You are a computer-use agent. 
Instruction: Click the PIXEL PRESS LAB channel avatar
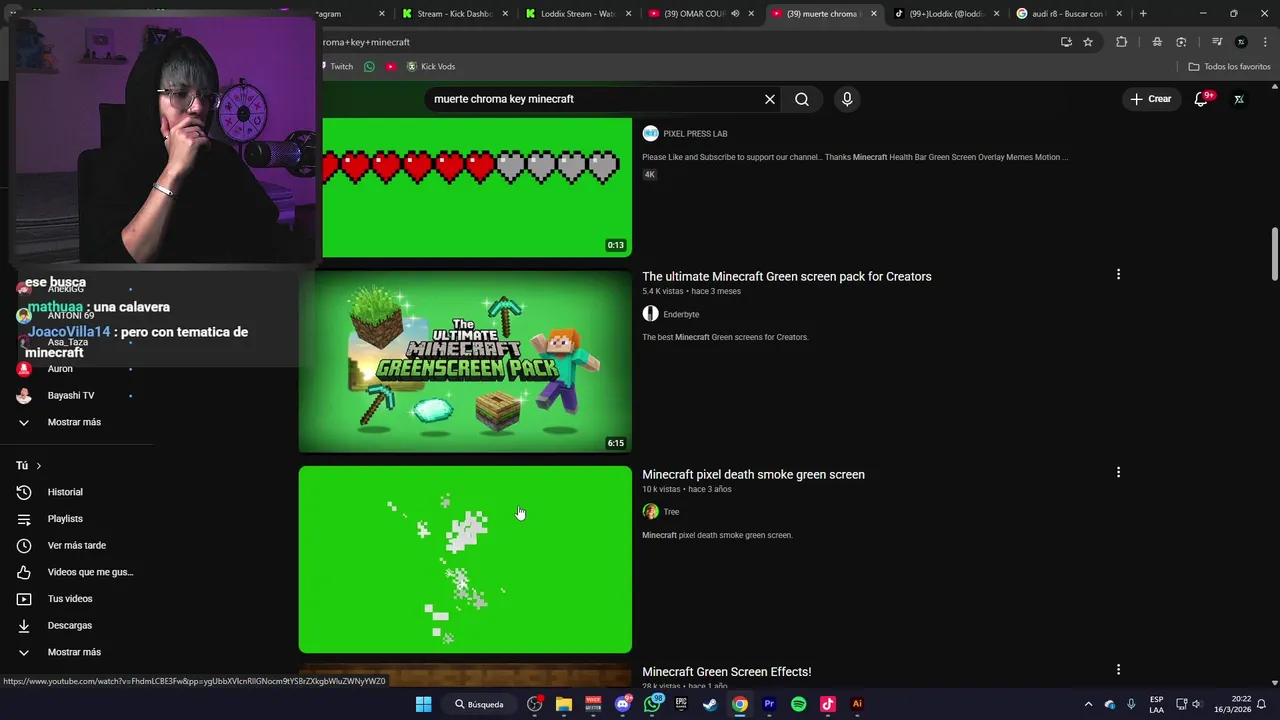650,133
